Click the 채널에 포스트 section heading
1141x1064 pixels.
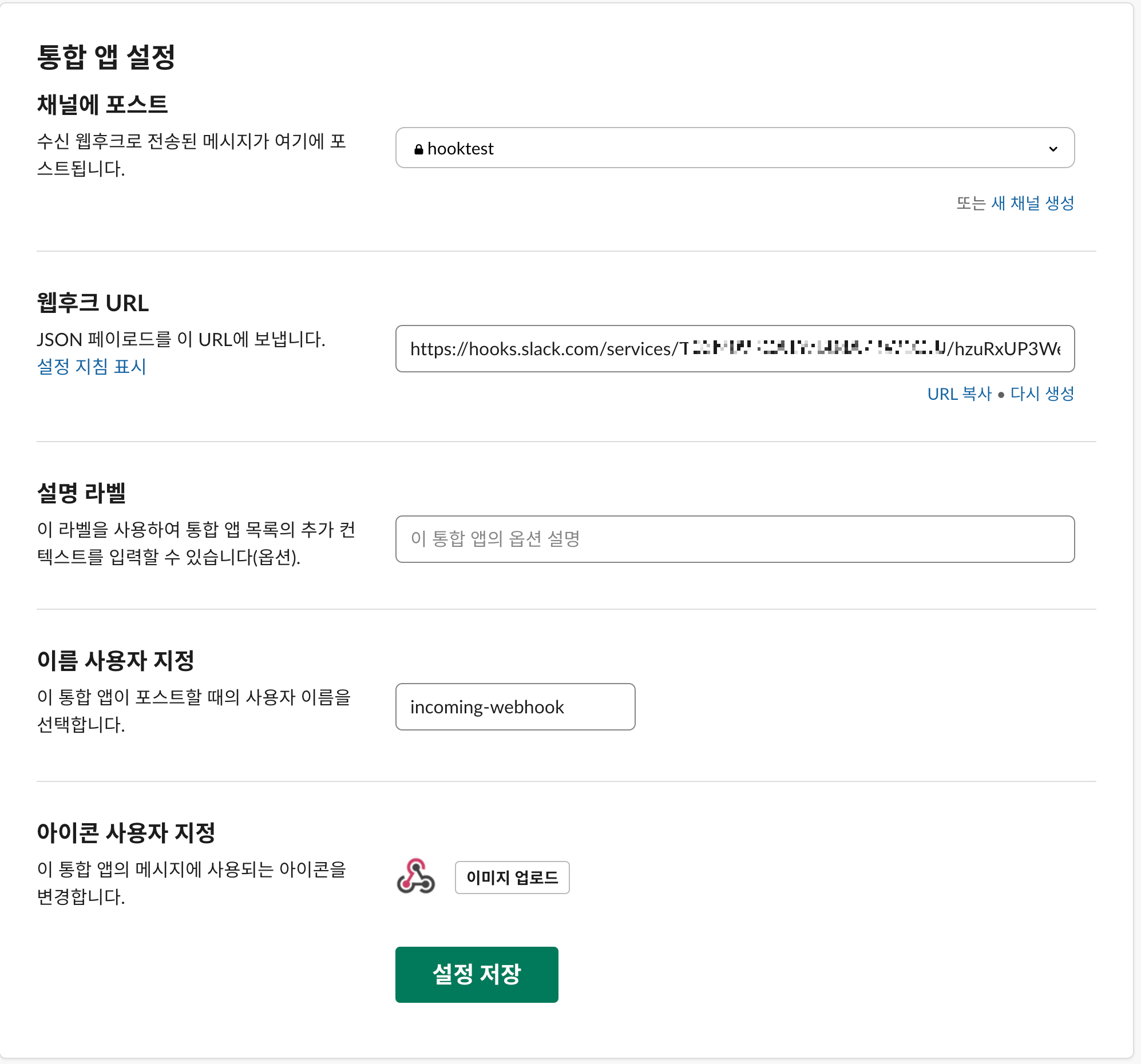click(102, 105)
